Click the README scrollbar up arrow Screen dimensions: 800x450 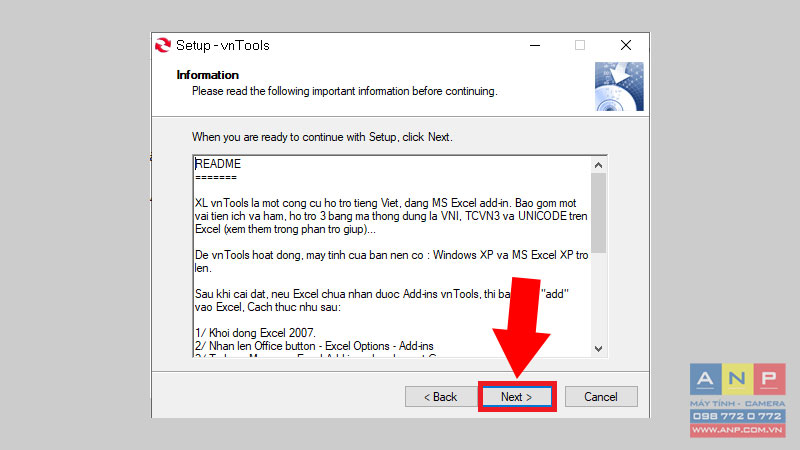coord(598,165)
